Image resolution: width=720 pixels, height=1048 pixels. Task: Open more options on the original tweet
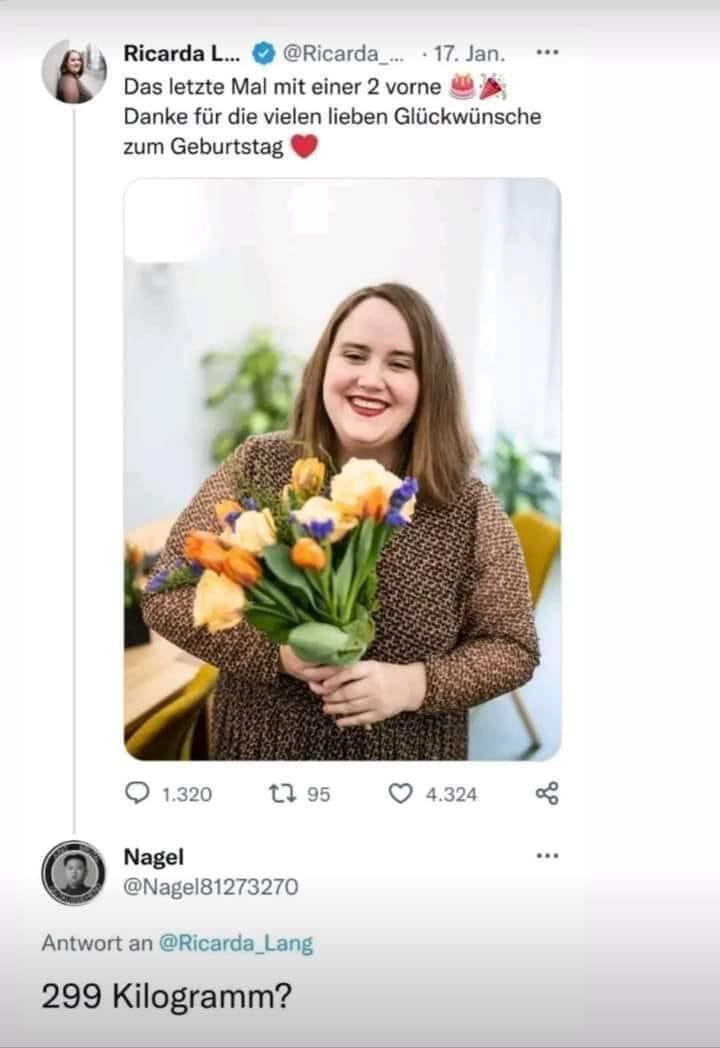coord(547,52)
